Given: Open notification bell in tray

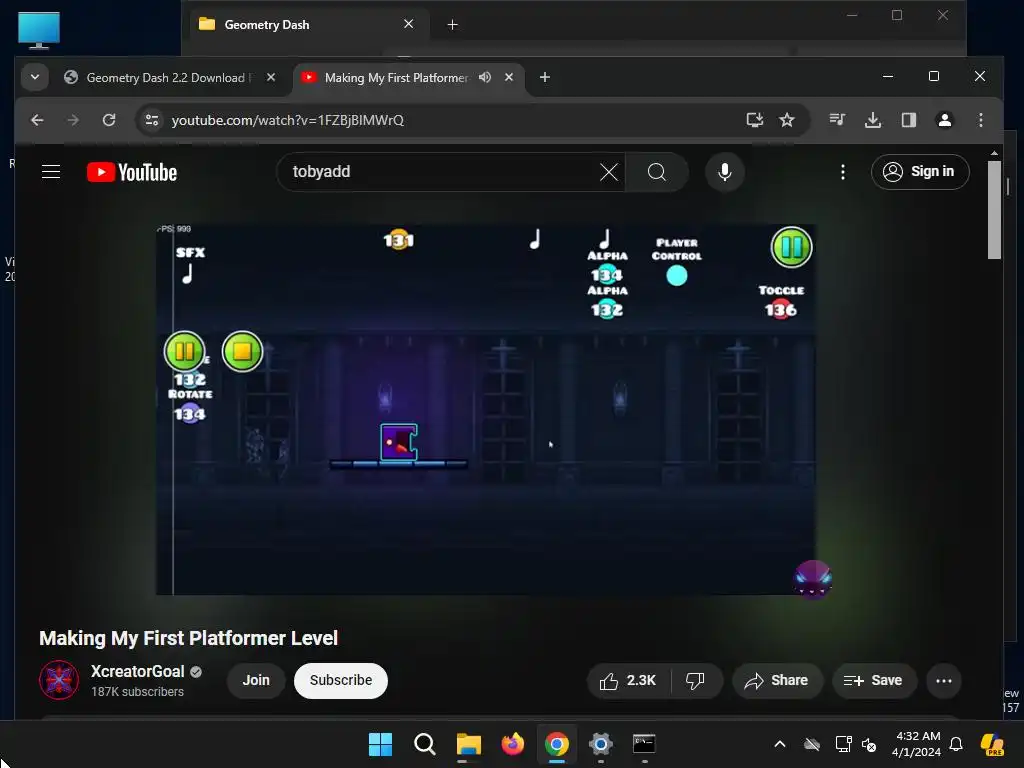Looking at the screenshot, I should pyautogui.click(x=956, y=744).
